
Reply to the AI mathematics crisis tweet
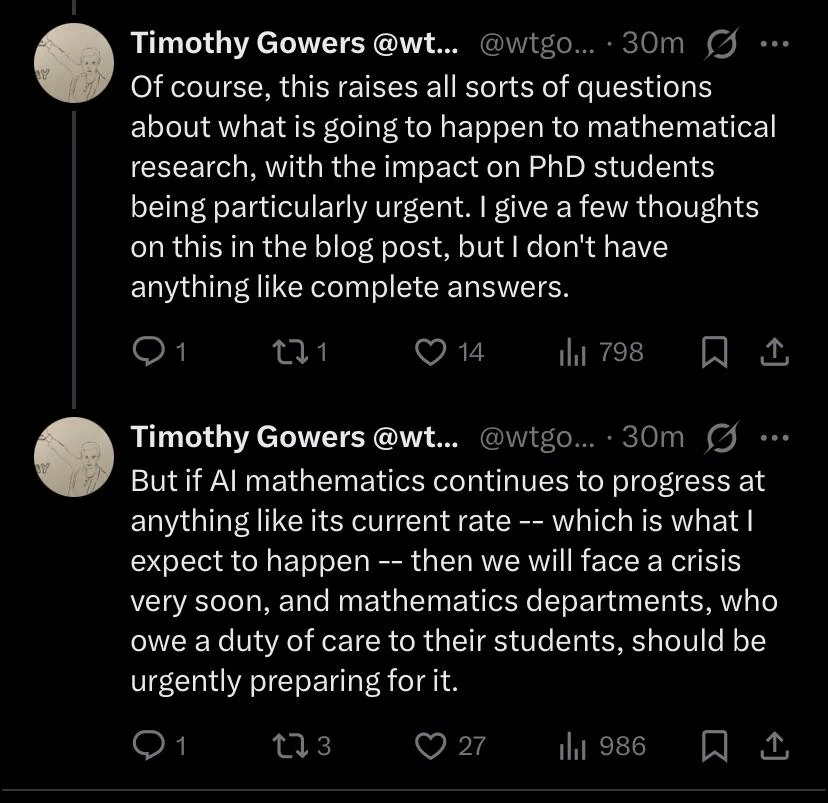(159, 745)
